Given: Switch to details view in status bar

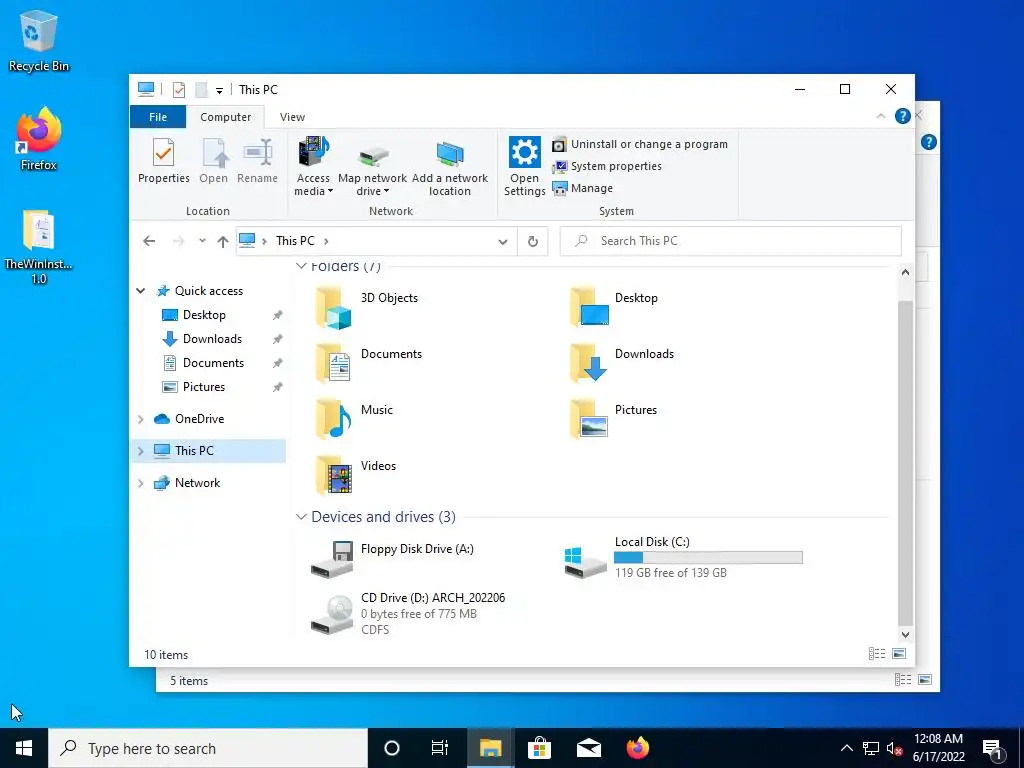Looking at the screenshot, I should click(x=877, y=654).
